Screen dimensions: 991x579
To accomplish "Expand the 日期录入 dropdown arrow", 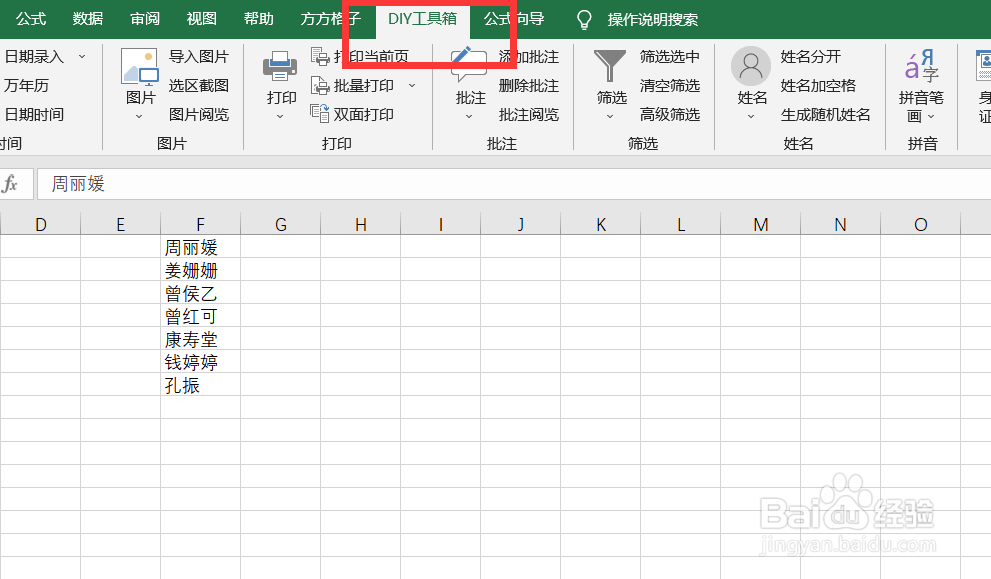I will pyautogui.click(x=82, y=57).
